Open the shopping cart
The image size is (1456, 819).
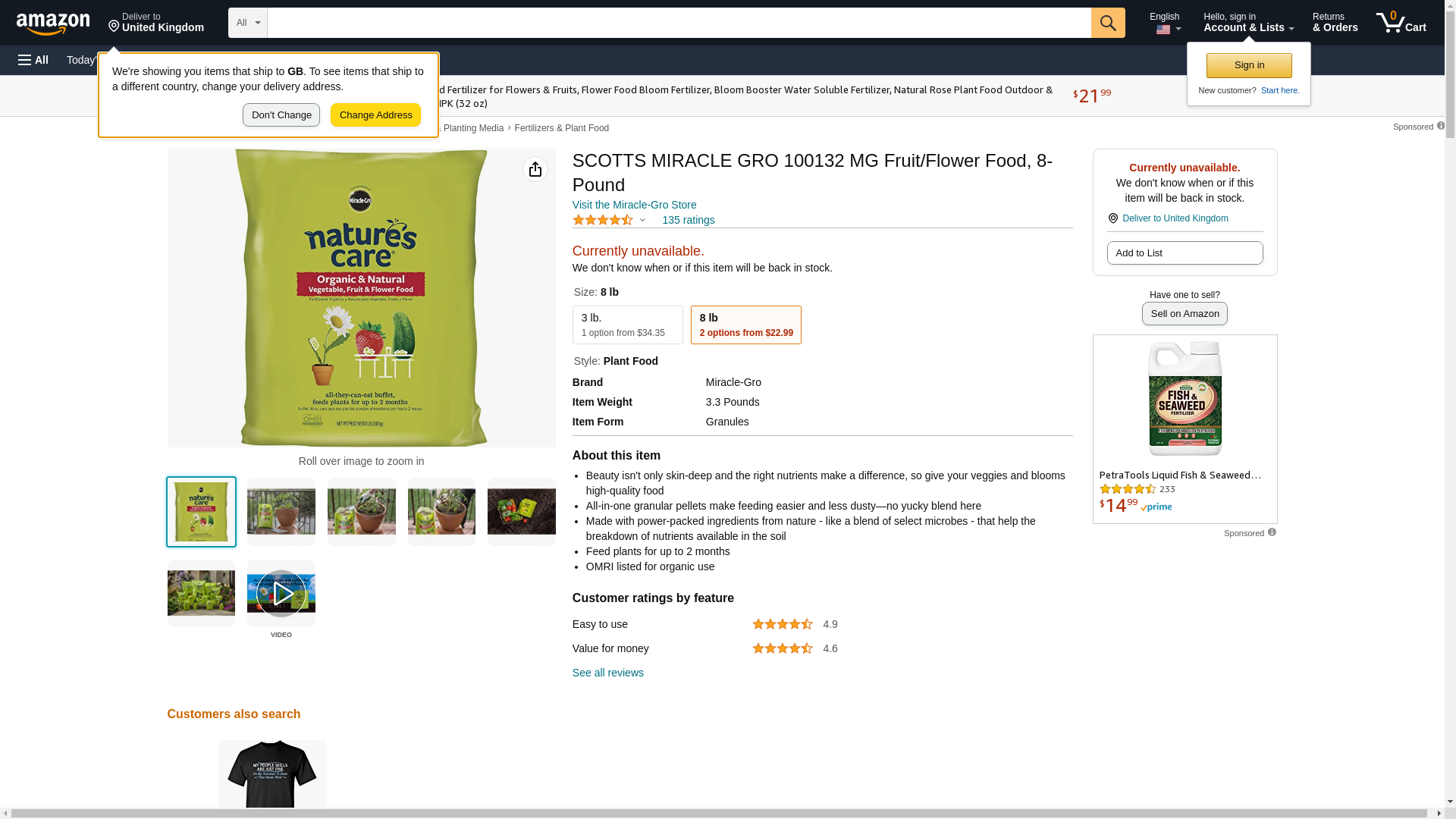tap(1401, 23)
